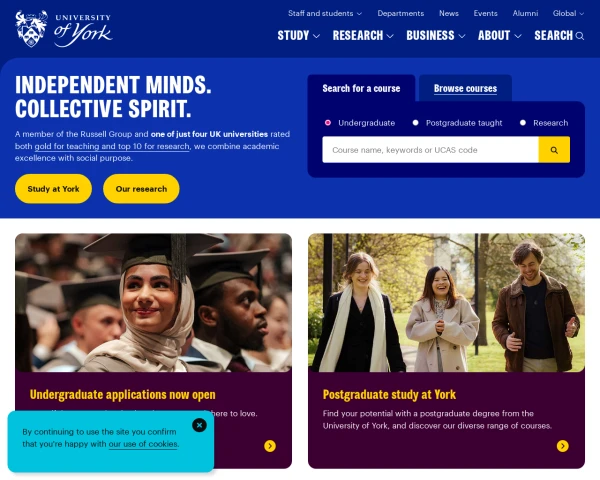600x480 pixels.
Task: Click the Our research button
Action: click(141, 189)
